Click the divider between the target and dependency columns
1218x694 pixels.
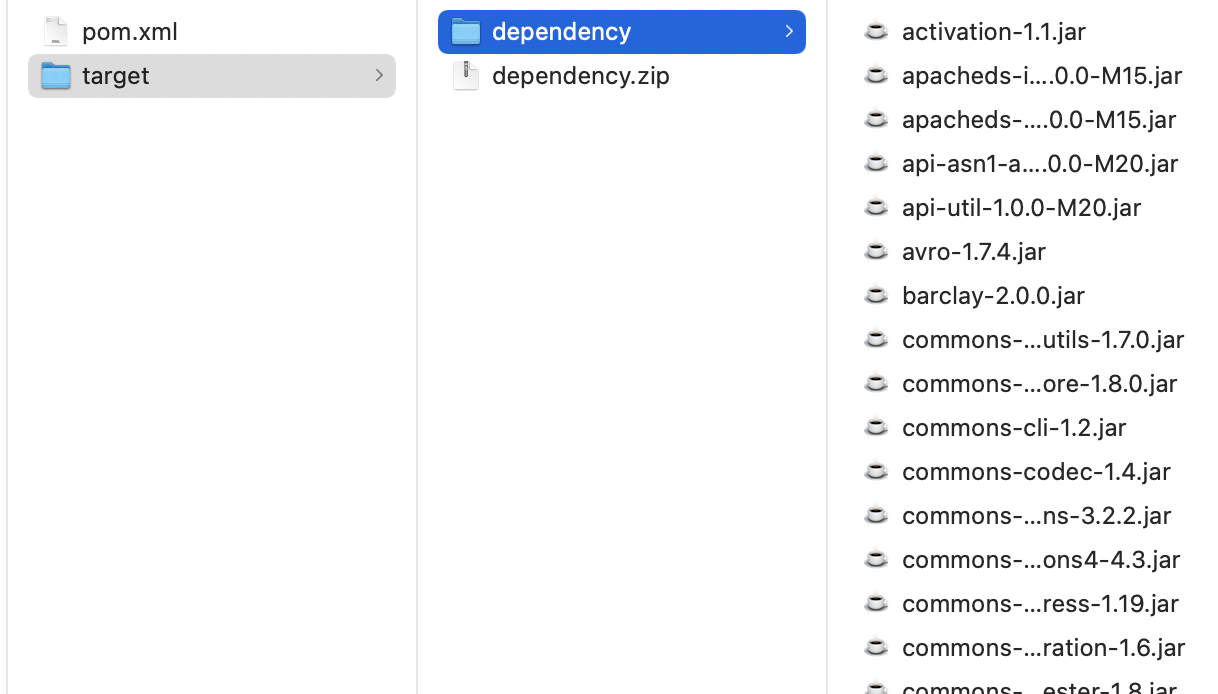tap(417, 347)
